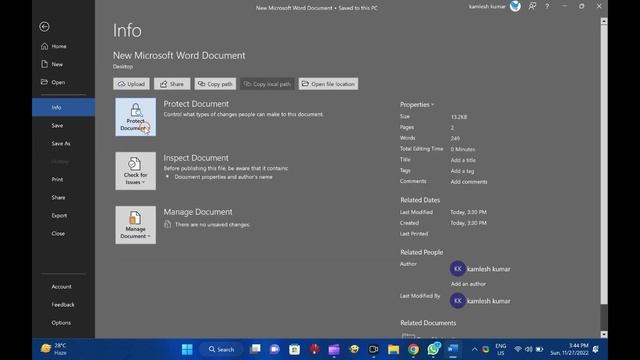
Task: Click the Open file location button
Action: click(329, 84)
